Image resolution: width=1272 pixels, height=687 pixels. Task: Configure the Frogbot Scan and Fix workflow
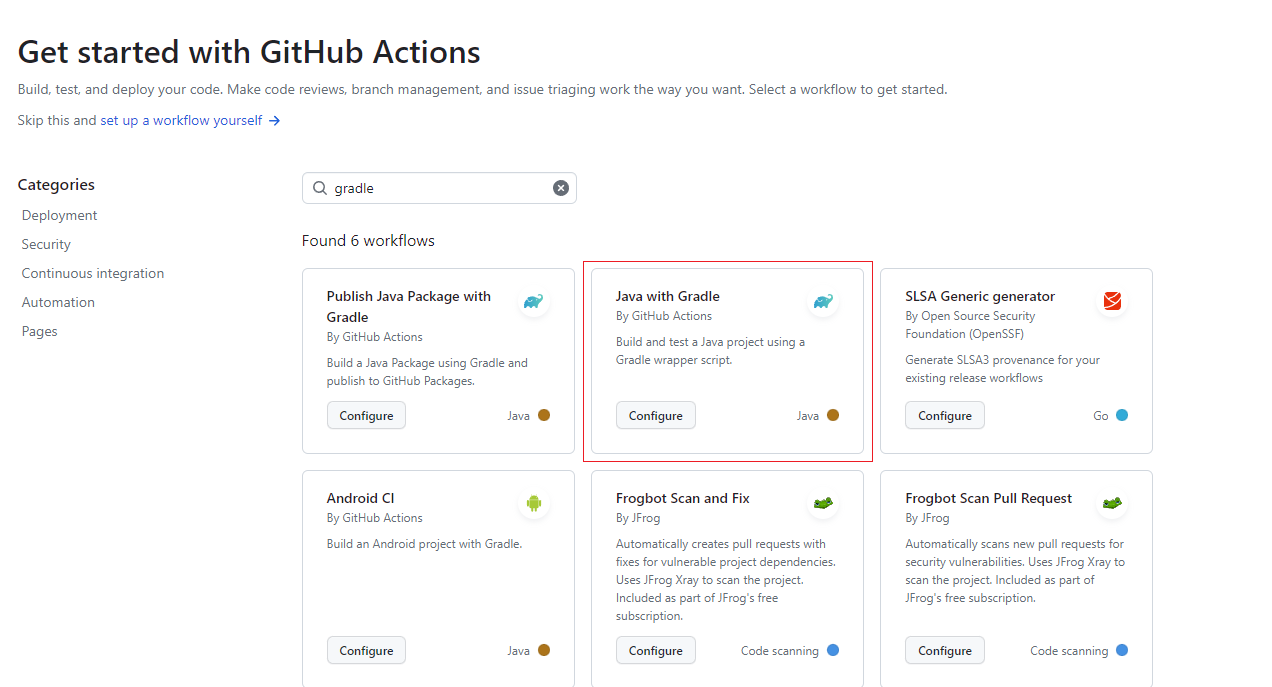655,650
